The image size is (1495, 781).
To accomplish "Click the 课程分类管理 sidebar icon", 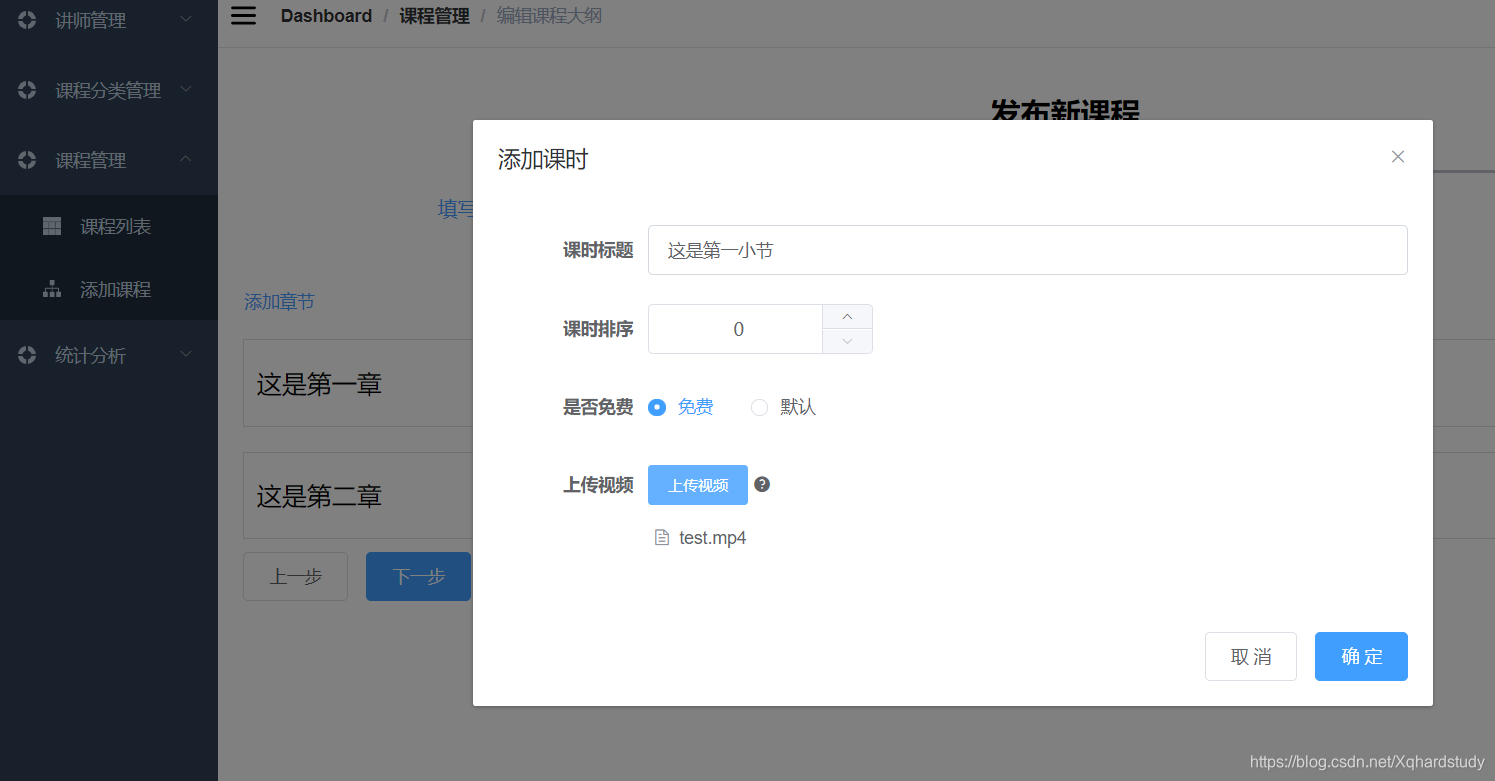I will coord(27,90).
